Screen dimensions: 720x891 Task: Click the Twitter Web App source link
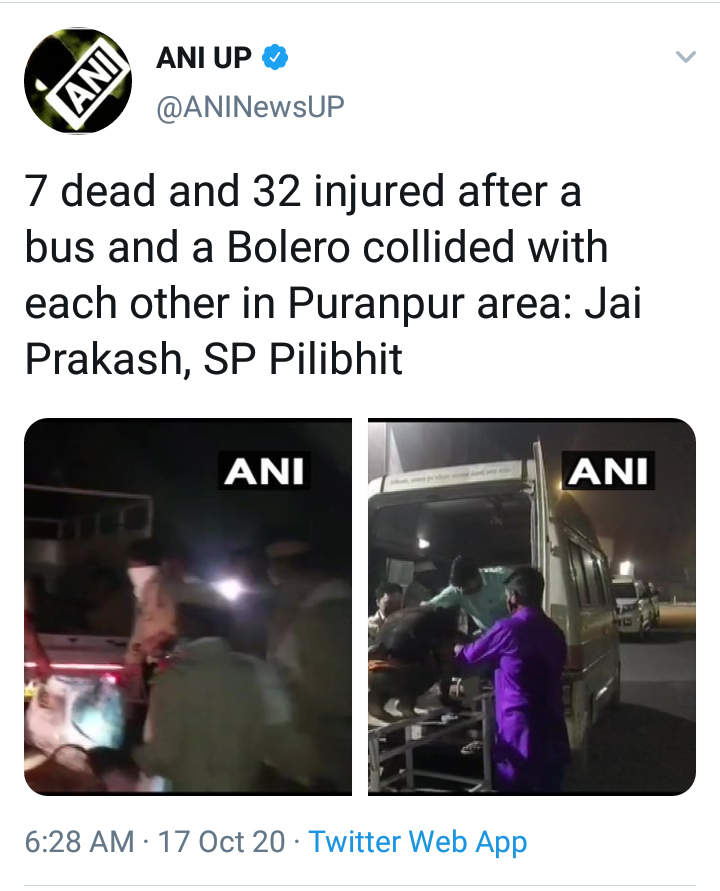tap(418, 842)
